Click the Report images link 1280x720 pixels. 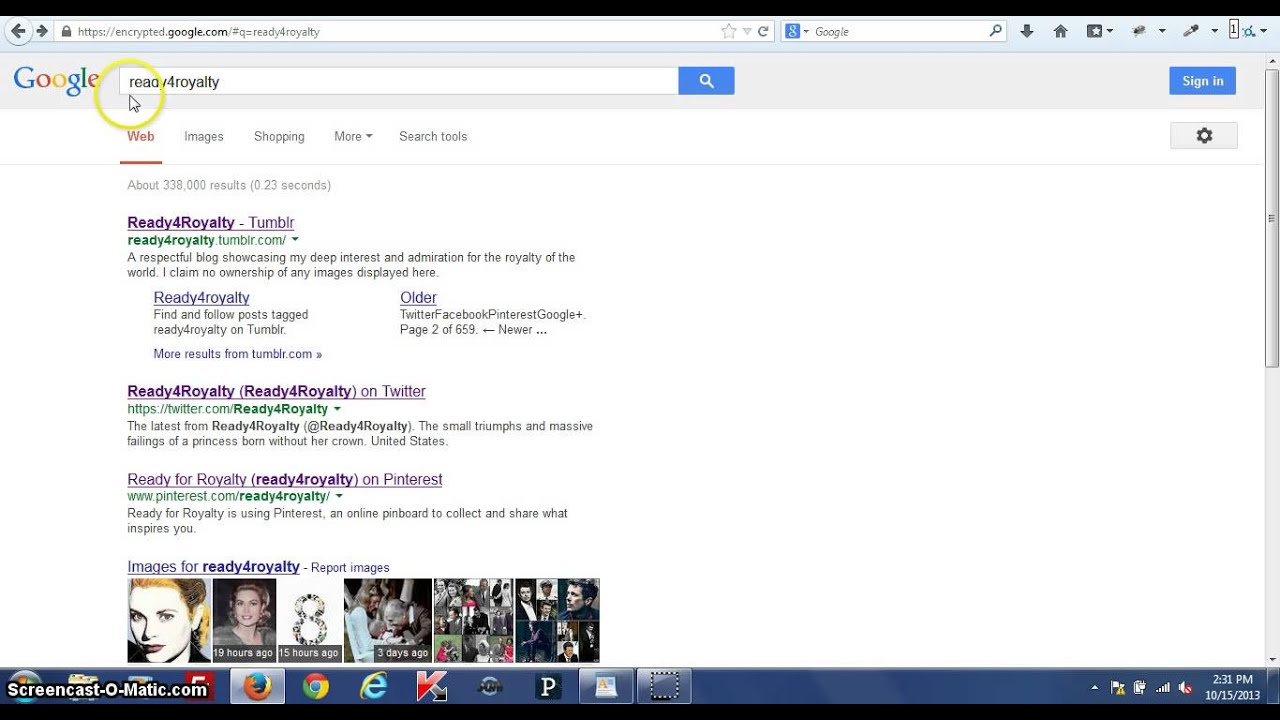click(350, 567)
